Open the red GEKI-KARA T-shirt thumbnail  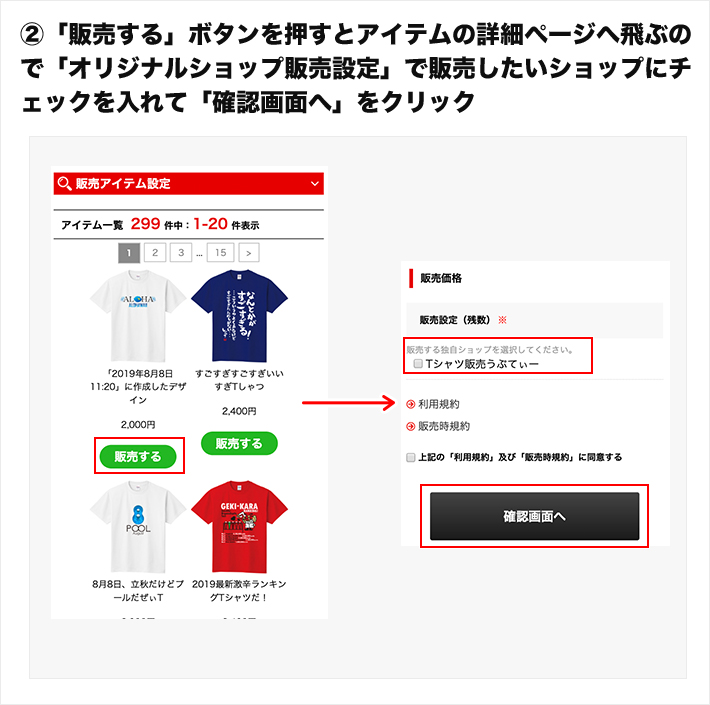pyautogui.click(x=239, y=527)
